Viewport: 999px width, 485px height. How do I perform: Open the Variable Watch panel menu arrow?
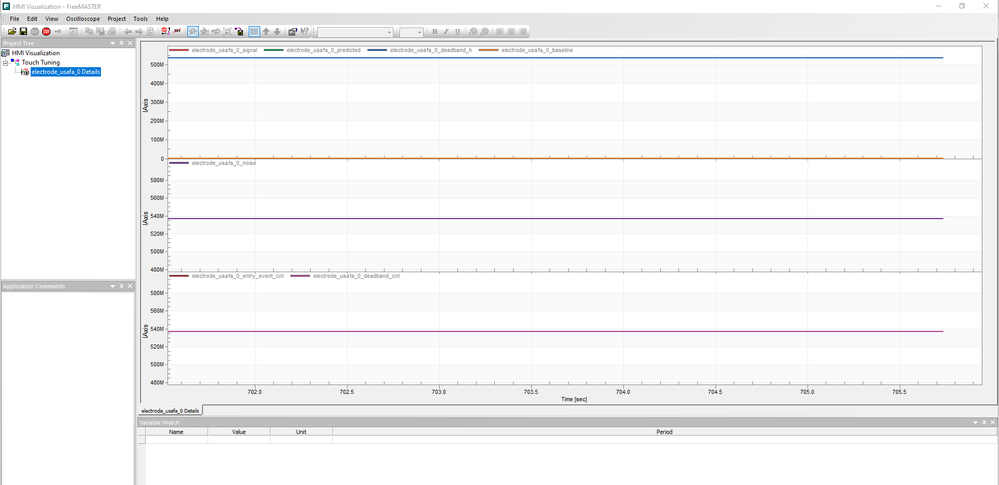tap(975, 422)
